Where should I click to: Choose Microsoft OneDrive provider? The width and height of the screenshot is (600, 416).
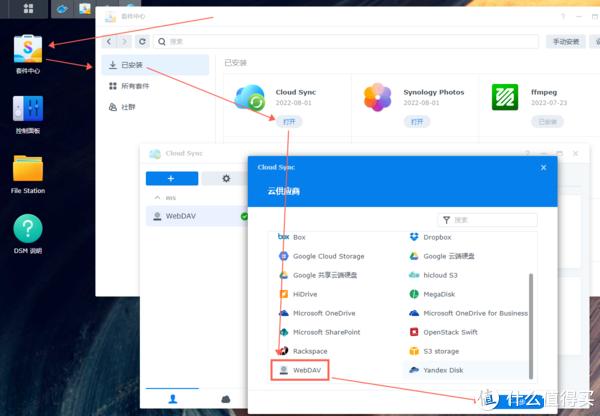[317, 313]
